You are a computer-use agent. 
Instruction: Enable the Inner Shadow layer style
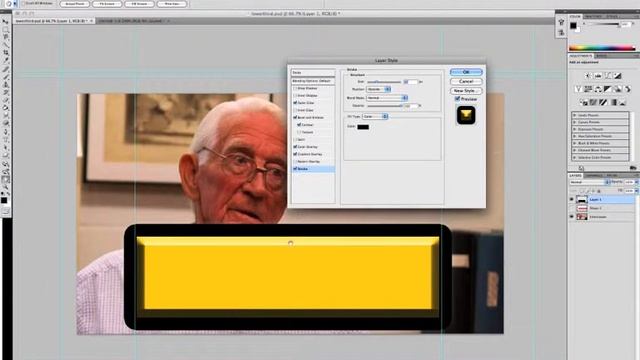coord(295,96)
